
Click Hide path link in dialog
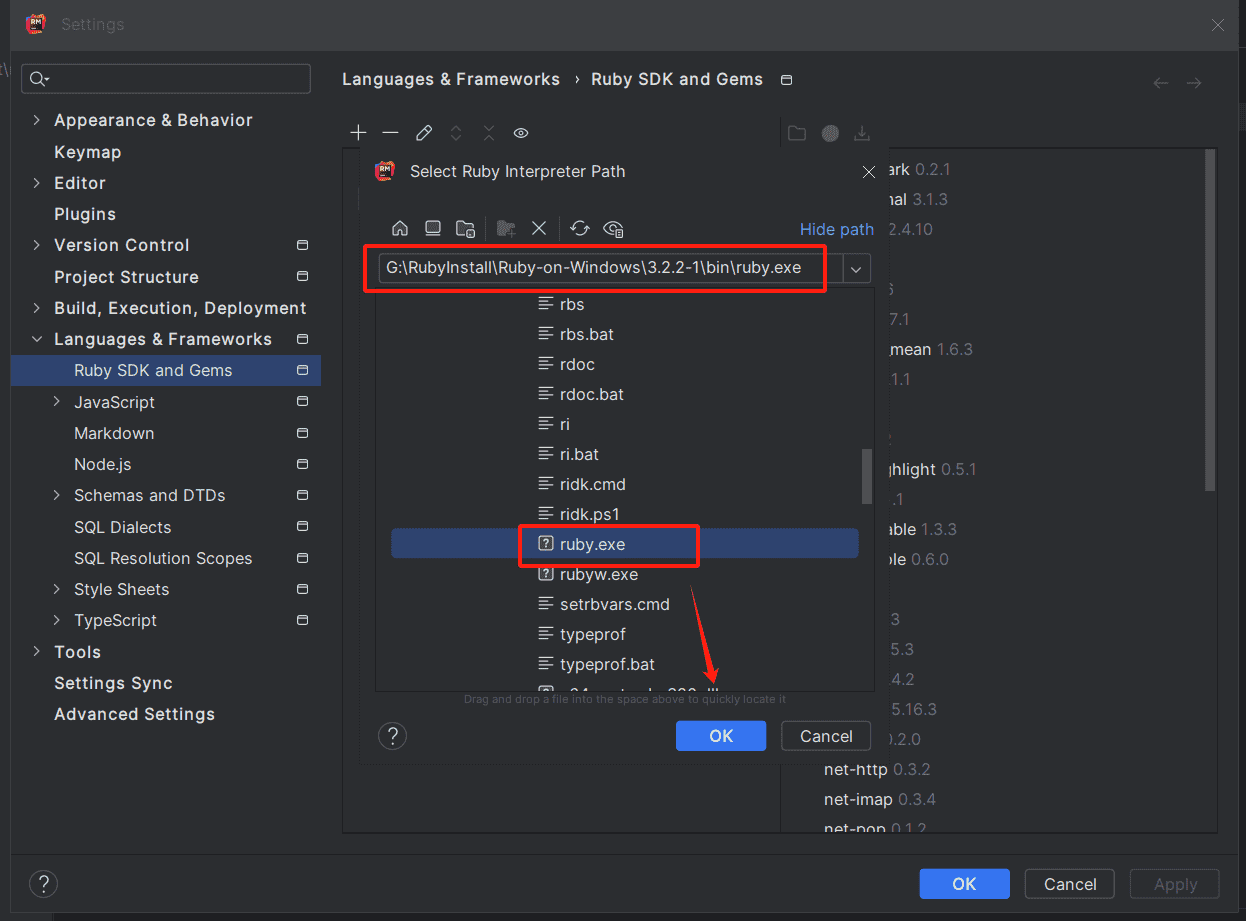837,229
